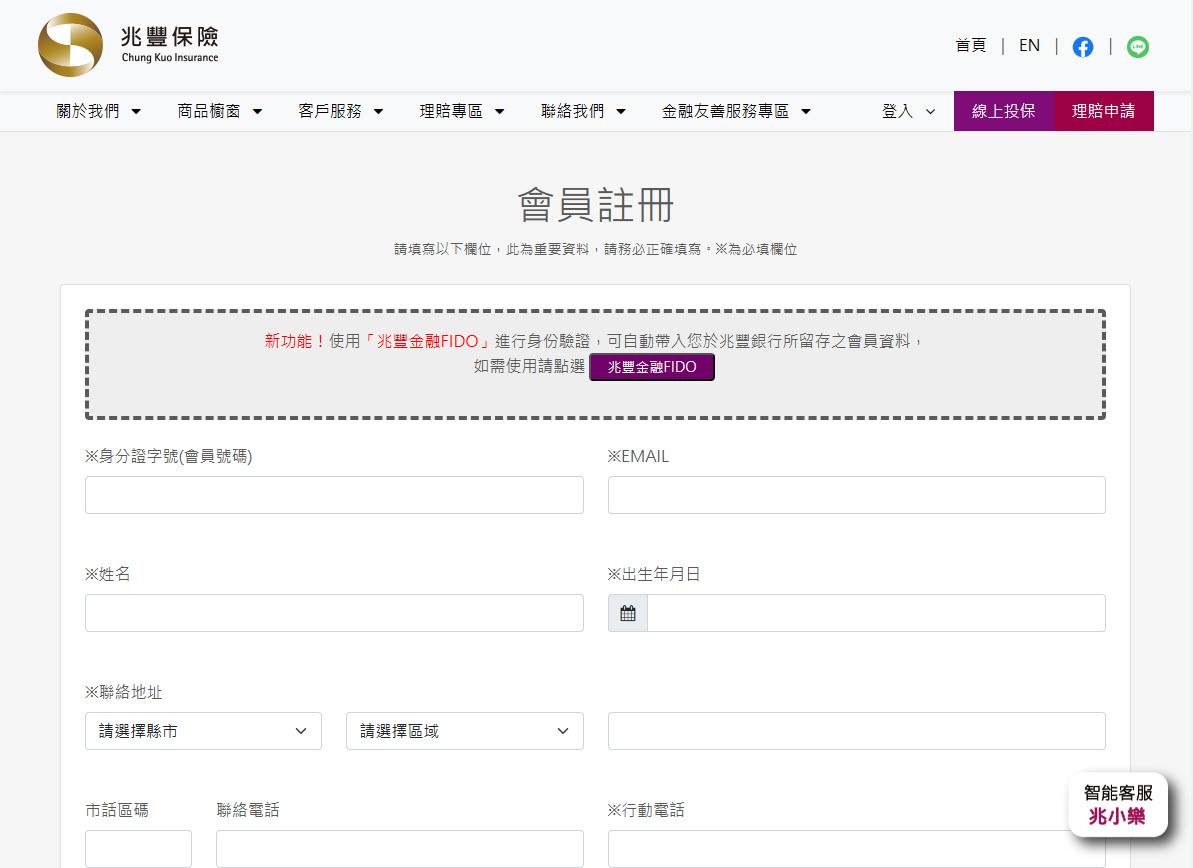This screenshot has height=868, width=1193.
Task: Open the 理賠專區 menu
Action: 462,111
